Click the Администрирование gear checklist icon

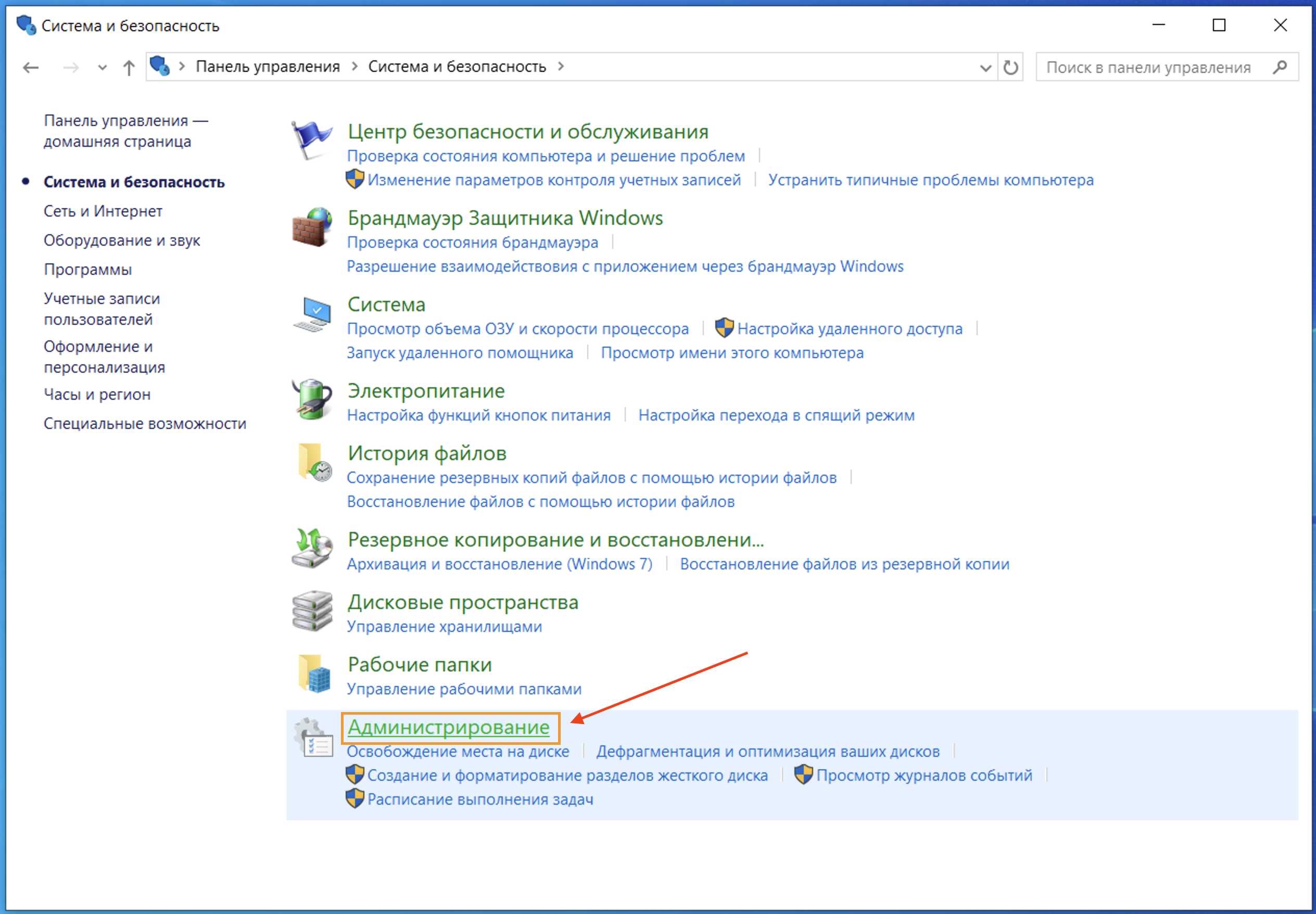pyautogui.click(x=313, y=737)
